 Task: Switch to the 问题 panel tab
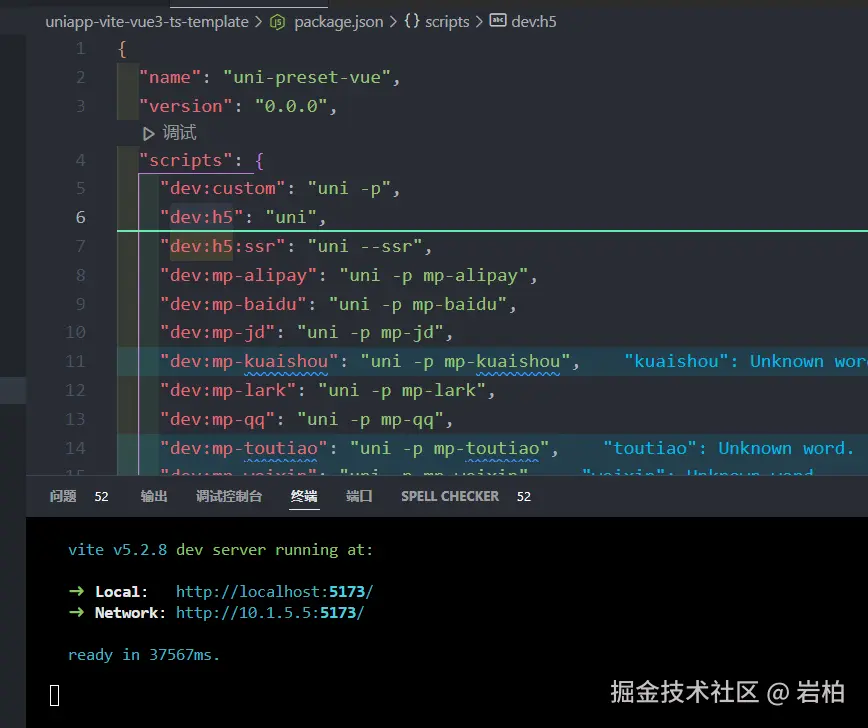click(x=62, y=495)
